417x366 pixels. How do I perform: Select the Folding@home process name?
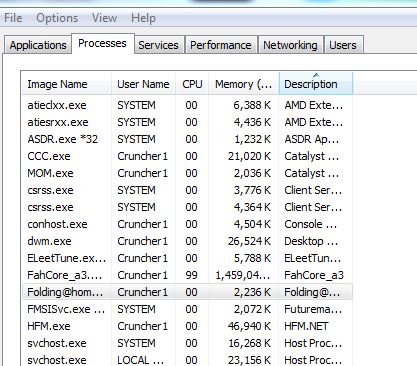click(65, 292)
